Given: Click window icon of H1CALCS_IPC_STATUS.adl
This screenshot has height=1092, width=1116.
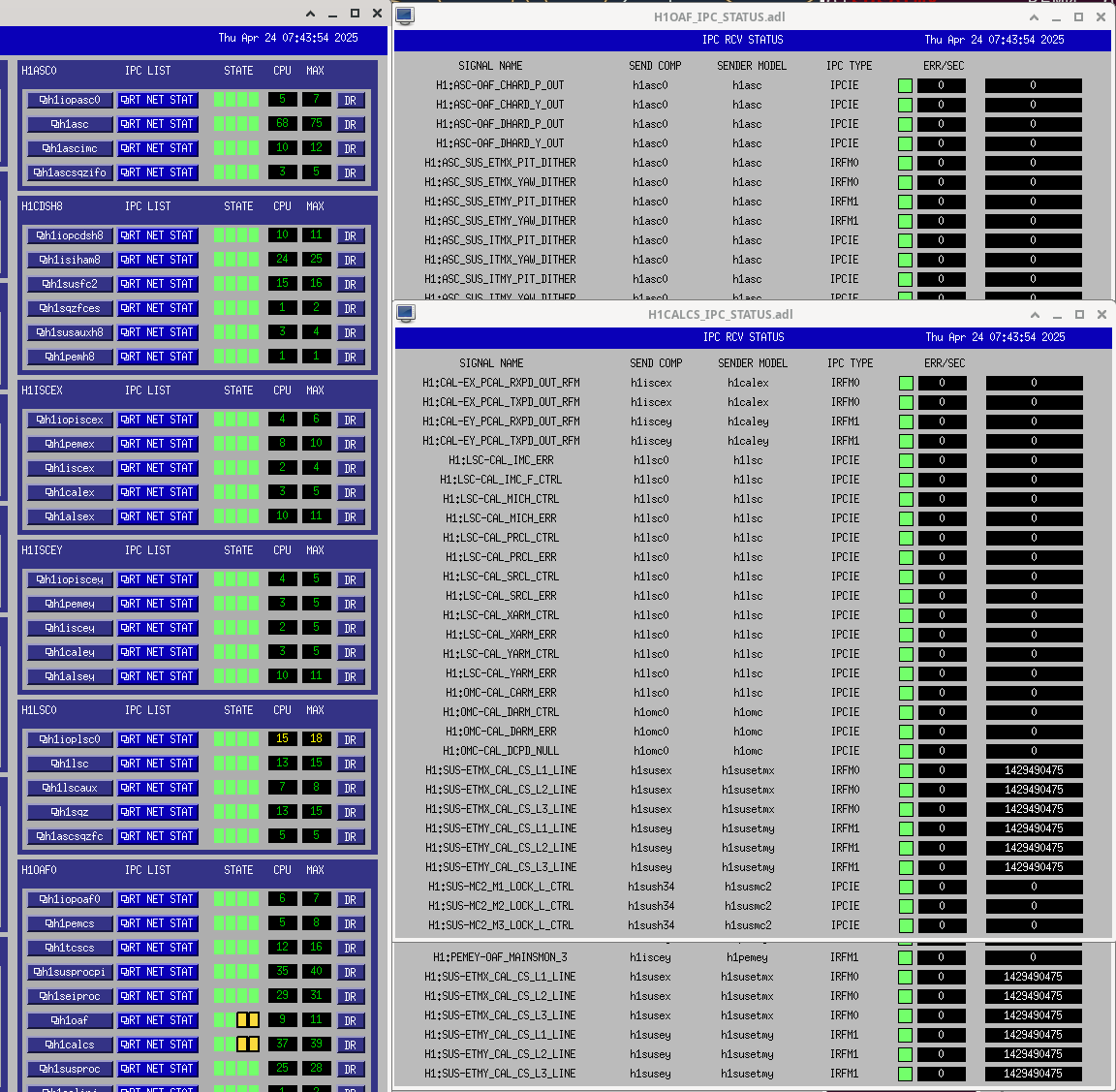Looking at the screenshot, I should [x=406, y=313].
